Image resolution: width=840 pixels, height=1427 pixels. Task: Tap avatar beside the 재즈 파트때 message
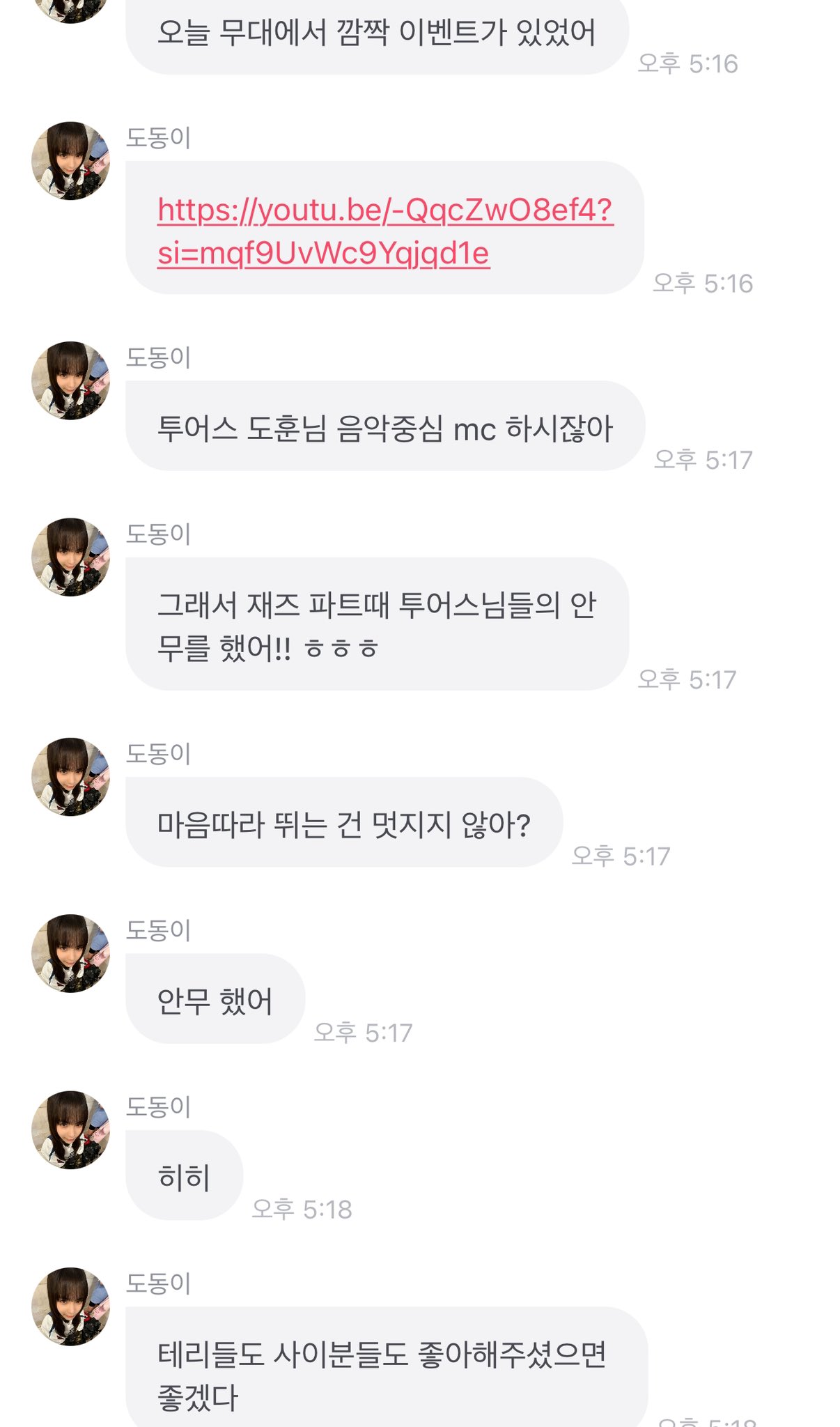point(71,557)
